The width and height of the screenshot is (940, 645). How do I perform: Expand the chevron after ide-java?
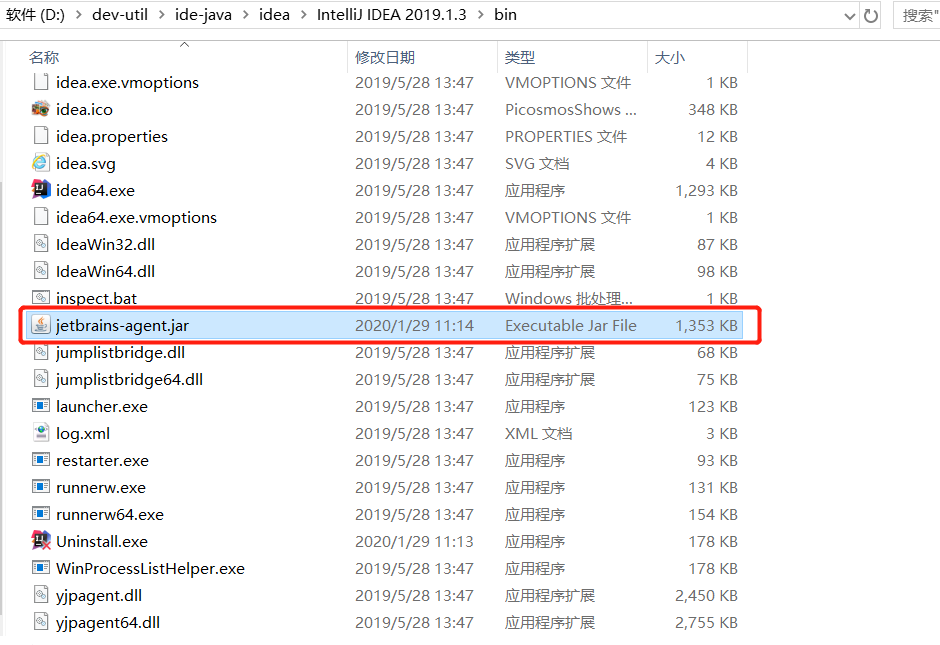245,15
